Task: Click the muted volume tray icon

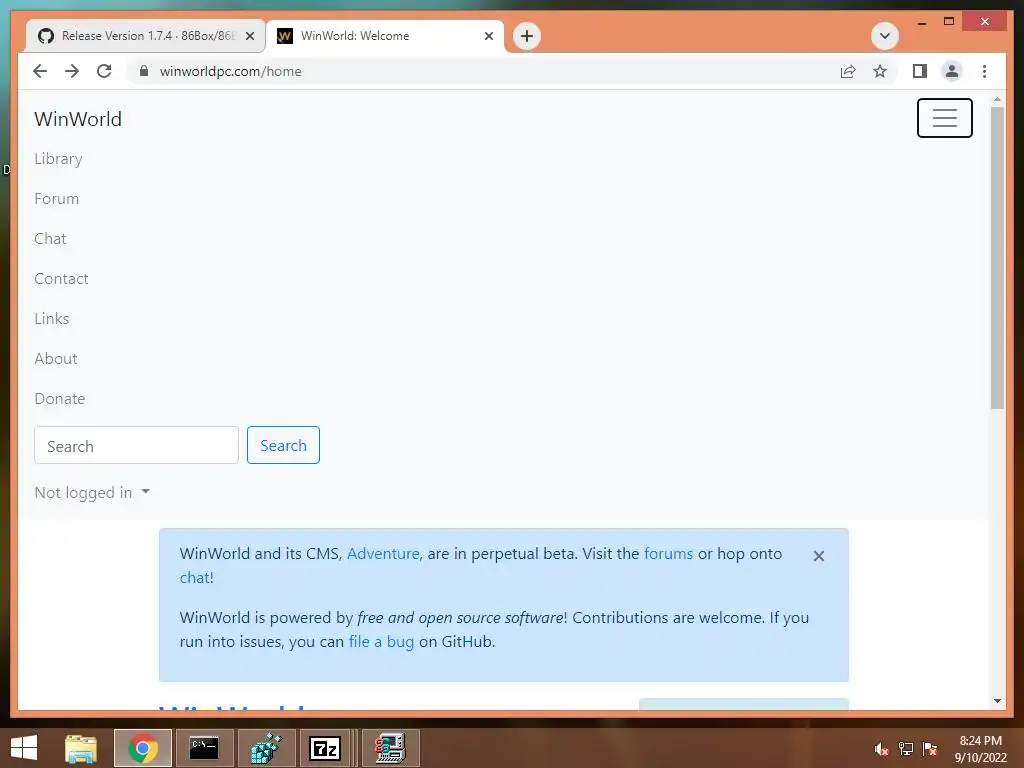Action: [881, 749]
